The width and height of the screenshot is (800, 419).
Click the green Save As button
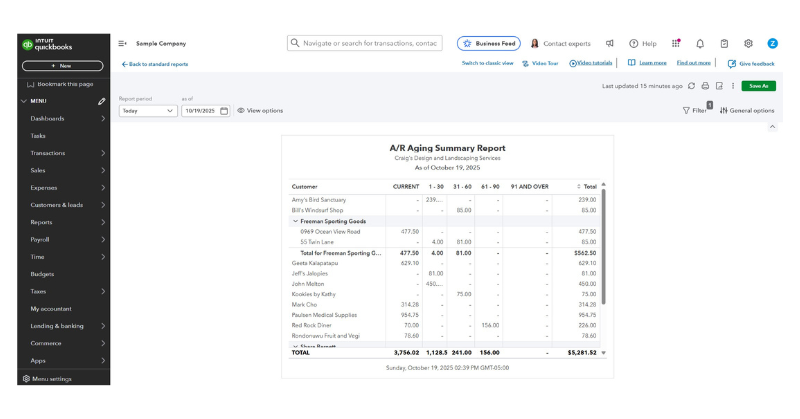(758, 86)
